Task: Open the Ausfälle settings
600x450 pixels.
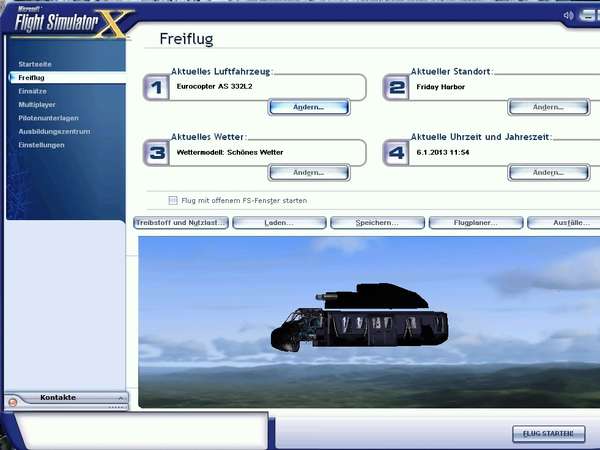Action: tap(564, 223)
